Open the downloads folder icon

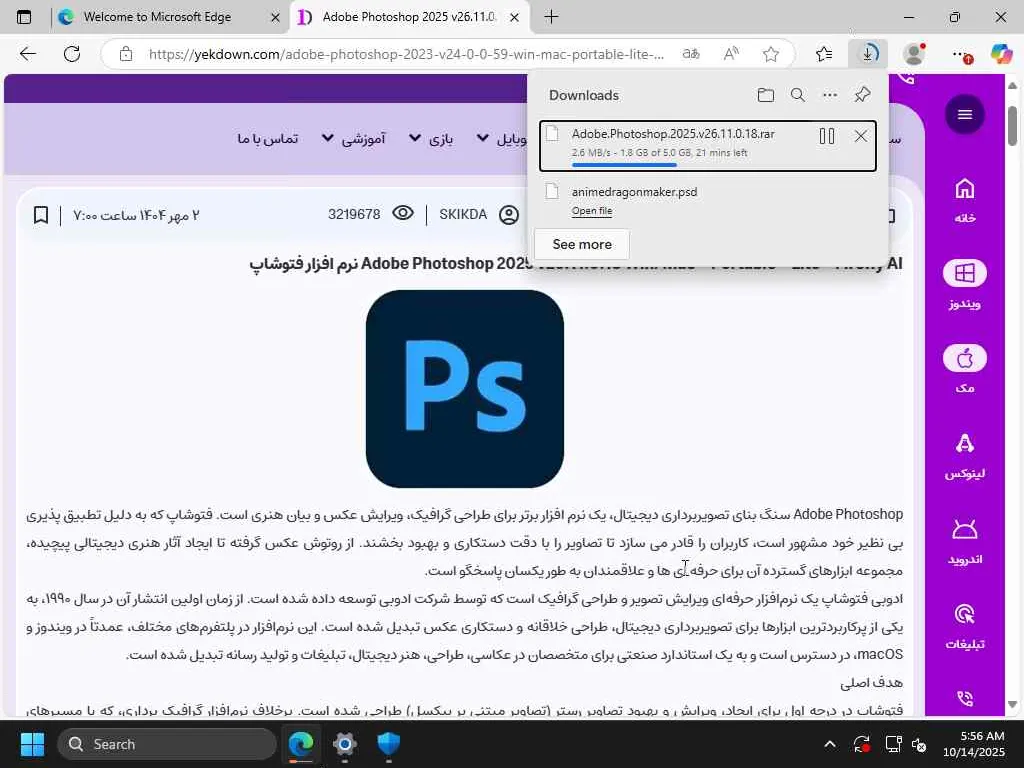[765, 95]
